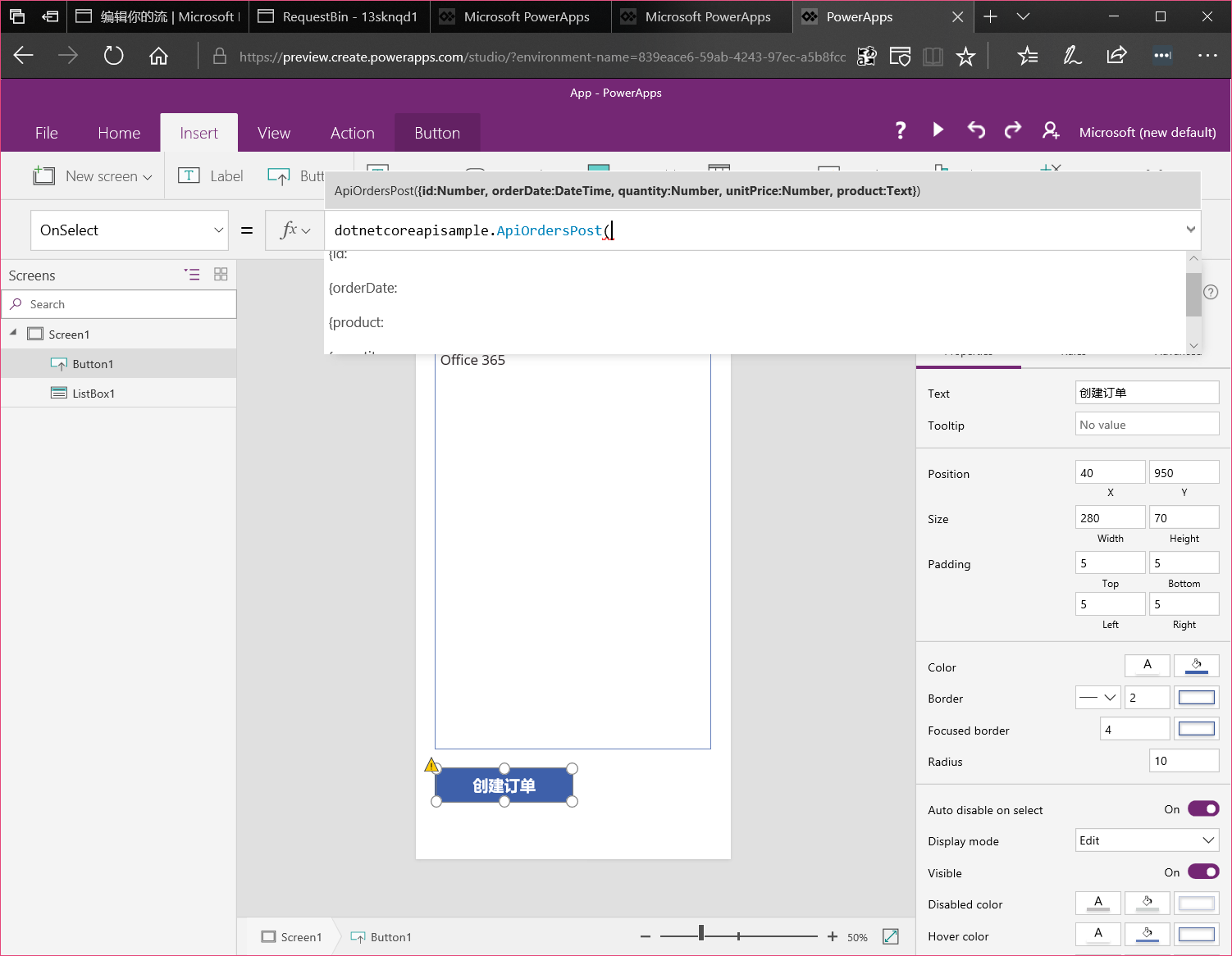Image resolution: width=1232 pixels, height=956 pixels.
Task: Open the View ribbon tab
Action: [273, 133]
